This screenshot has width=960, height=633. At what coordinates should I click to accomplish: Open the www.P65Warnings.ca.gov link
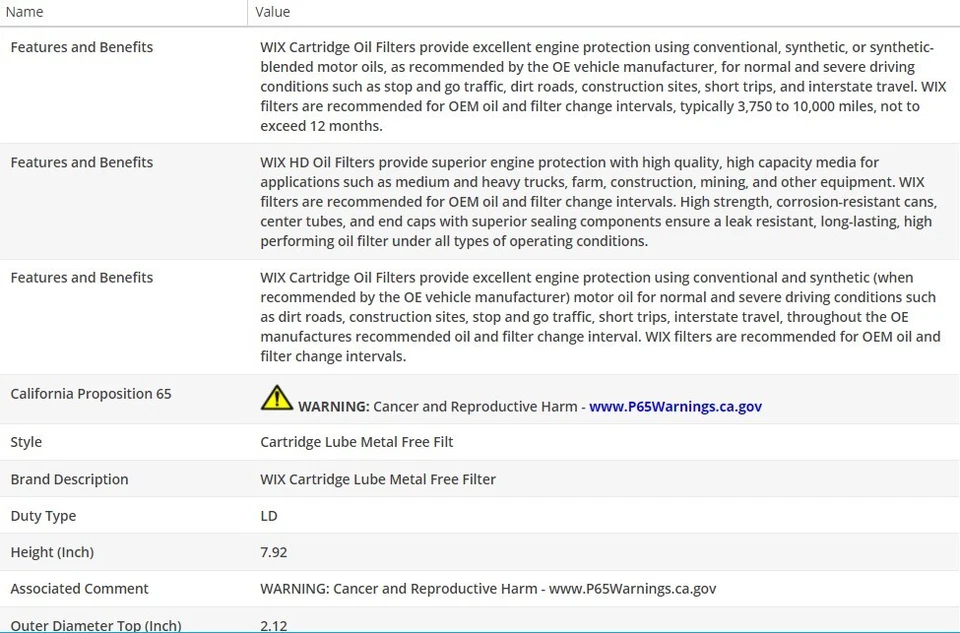pyautogui.click(x=675, y=406)
